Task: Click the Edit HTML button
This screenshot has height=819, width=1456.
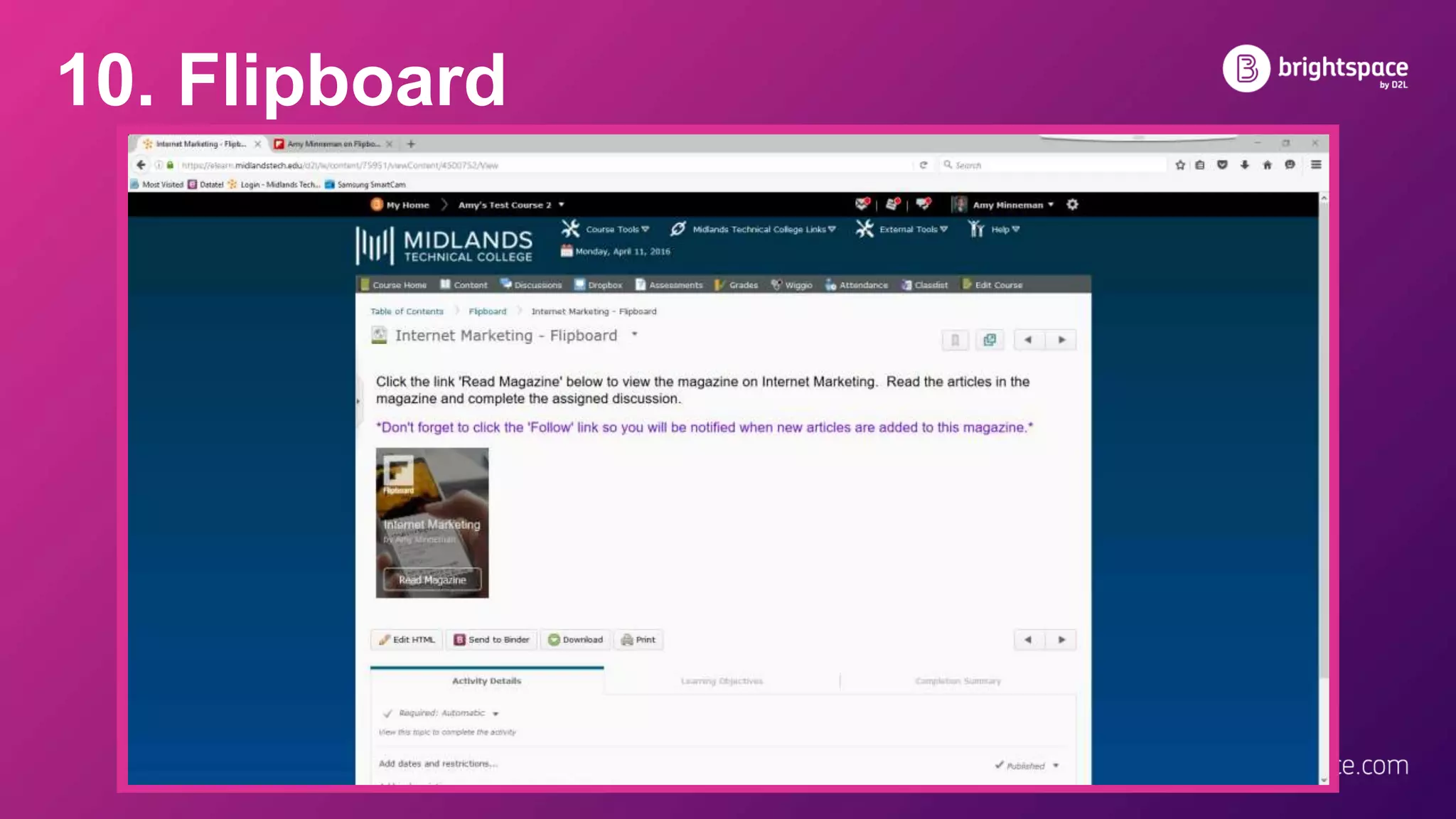Action: (407, 640)
